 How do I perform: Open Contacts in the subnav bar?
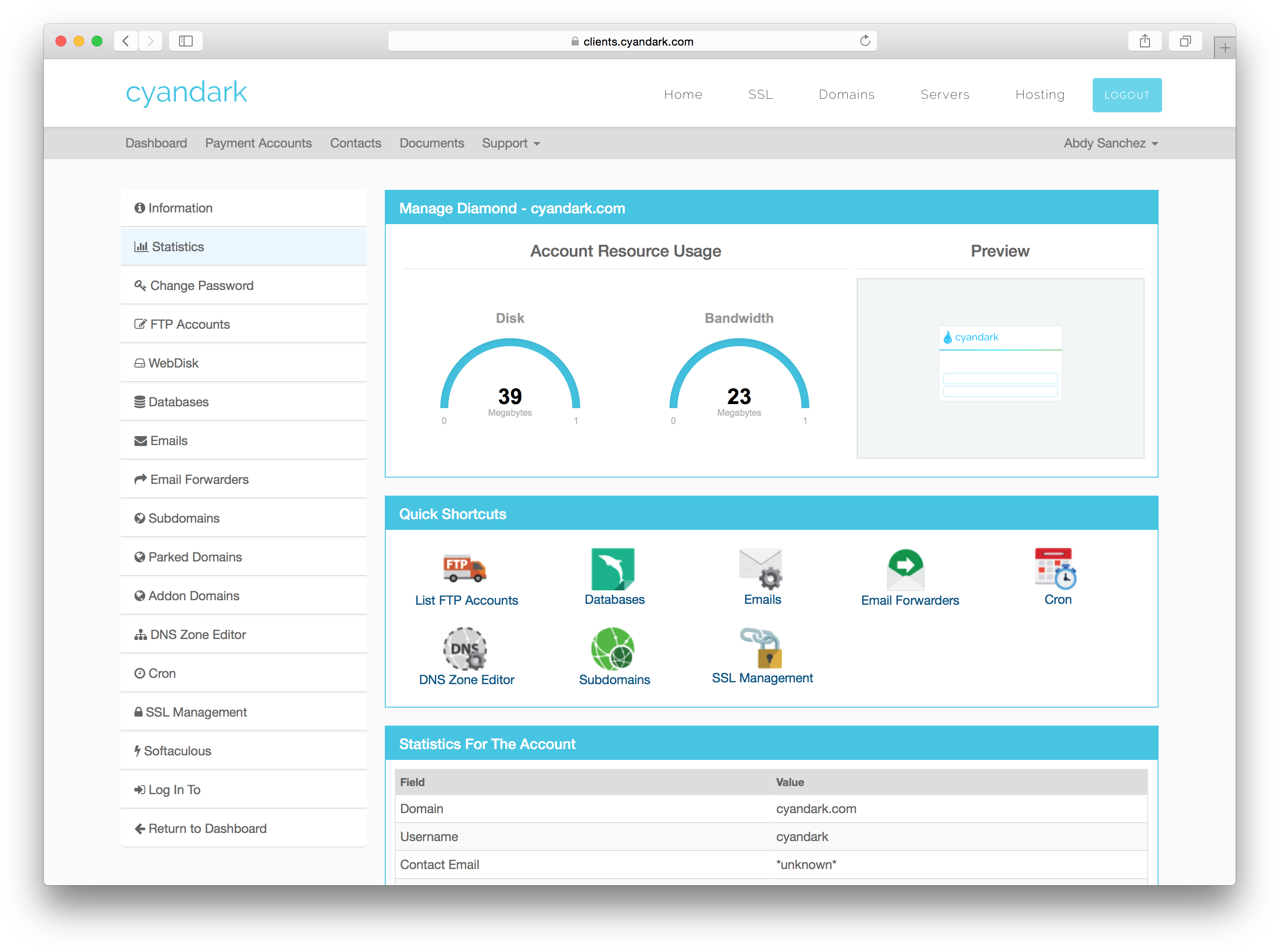[356, 143]
